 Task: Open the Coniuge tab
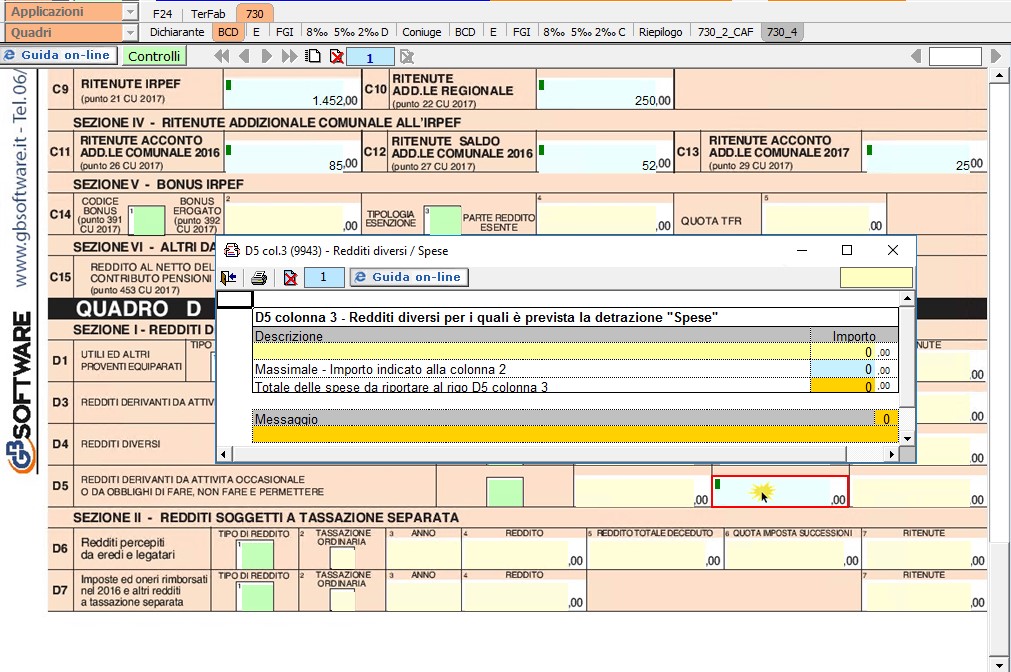[422, 32]
